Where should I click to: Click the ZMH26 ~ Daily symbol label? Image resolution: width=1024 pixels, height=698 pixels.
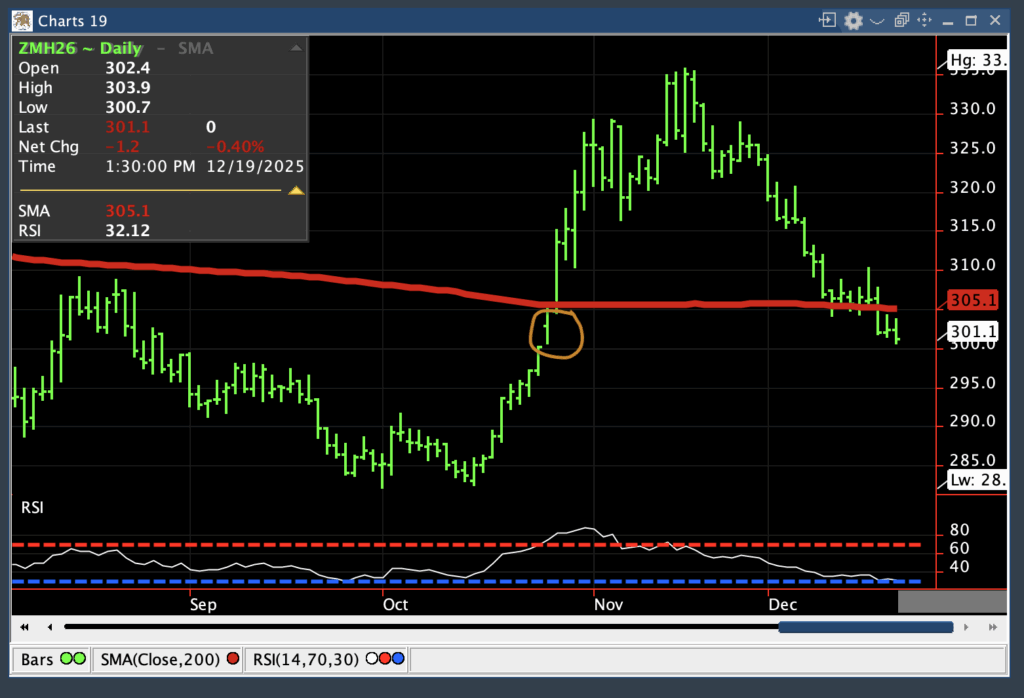pos(80,48)
